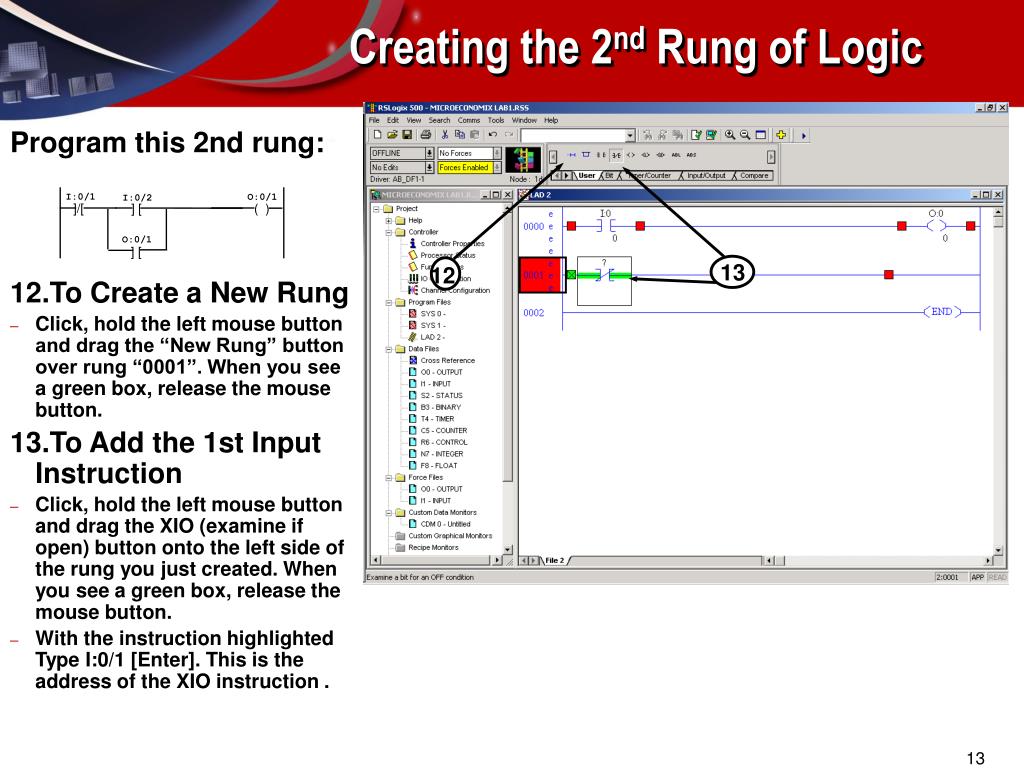
Task: Click the Cut scissors icon
Action: (445, 135)
